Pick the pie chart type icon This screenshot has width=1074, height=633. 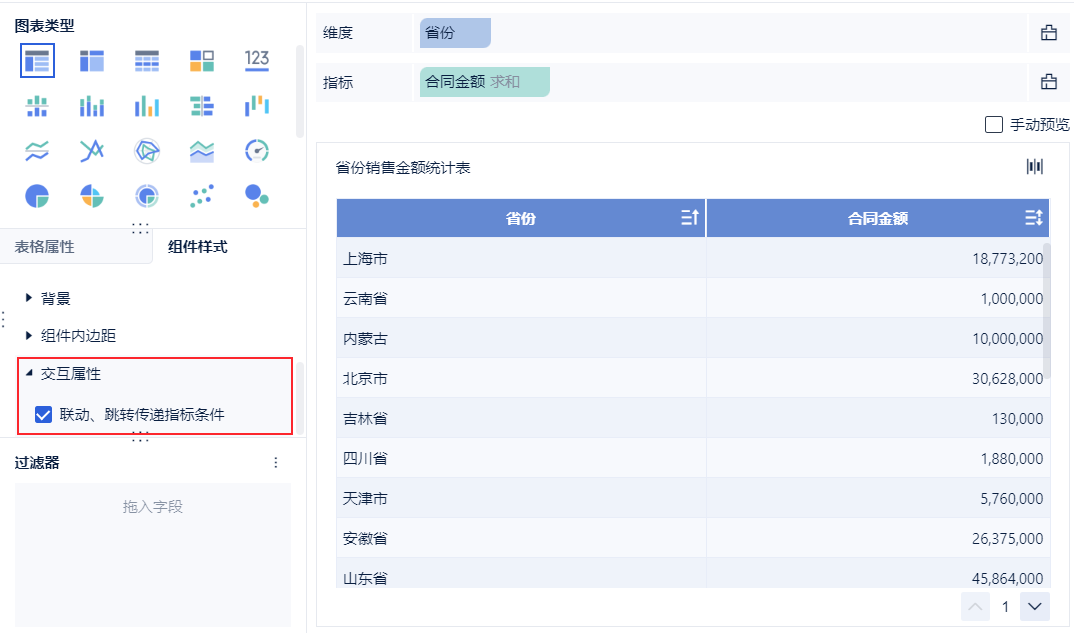(37, 195)
